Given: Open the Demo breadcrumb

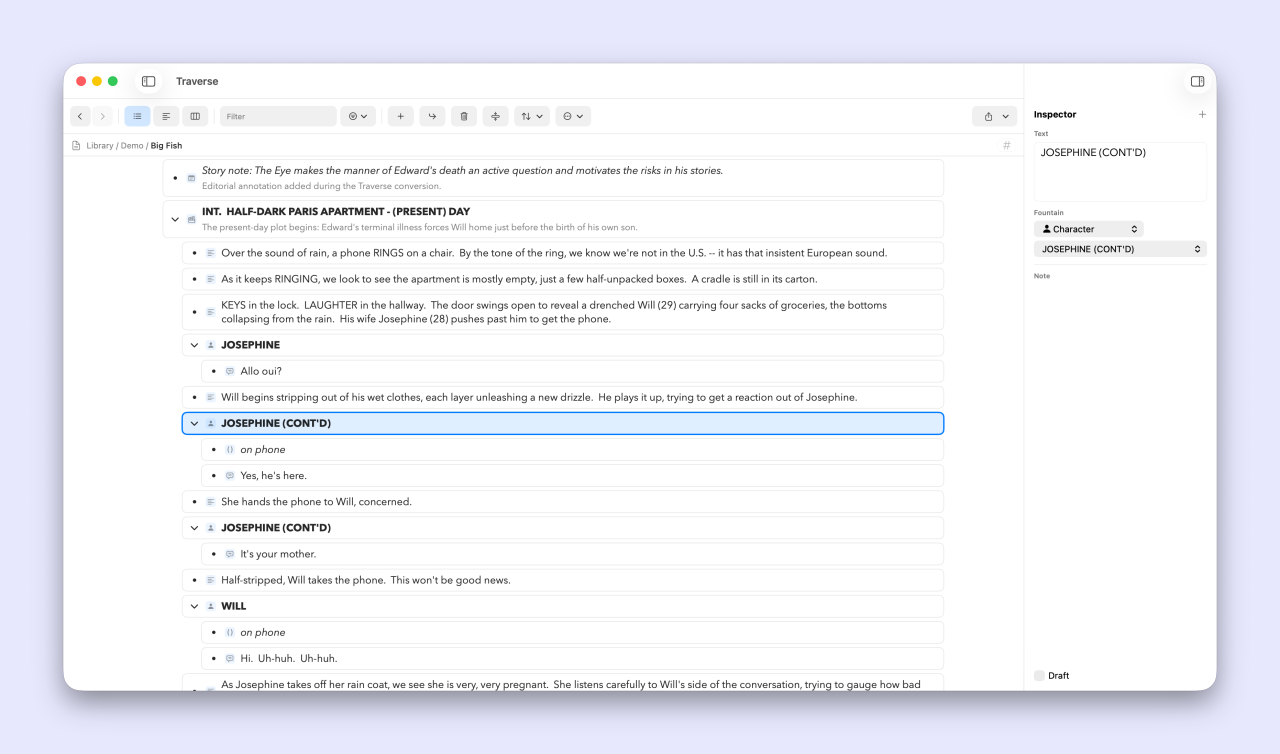Looking at the screenshot, I should click(132, 146).
